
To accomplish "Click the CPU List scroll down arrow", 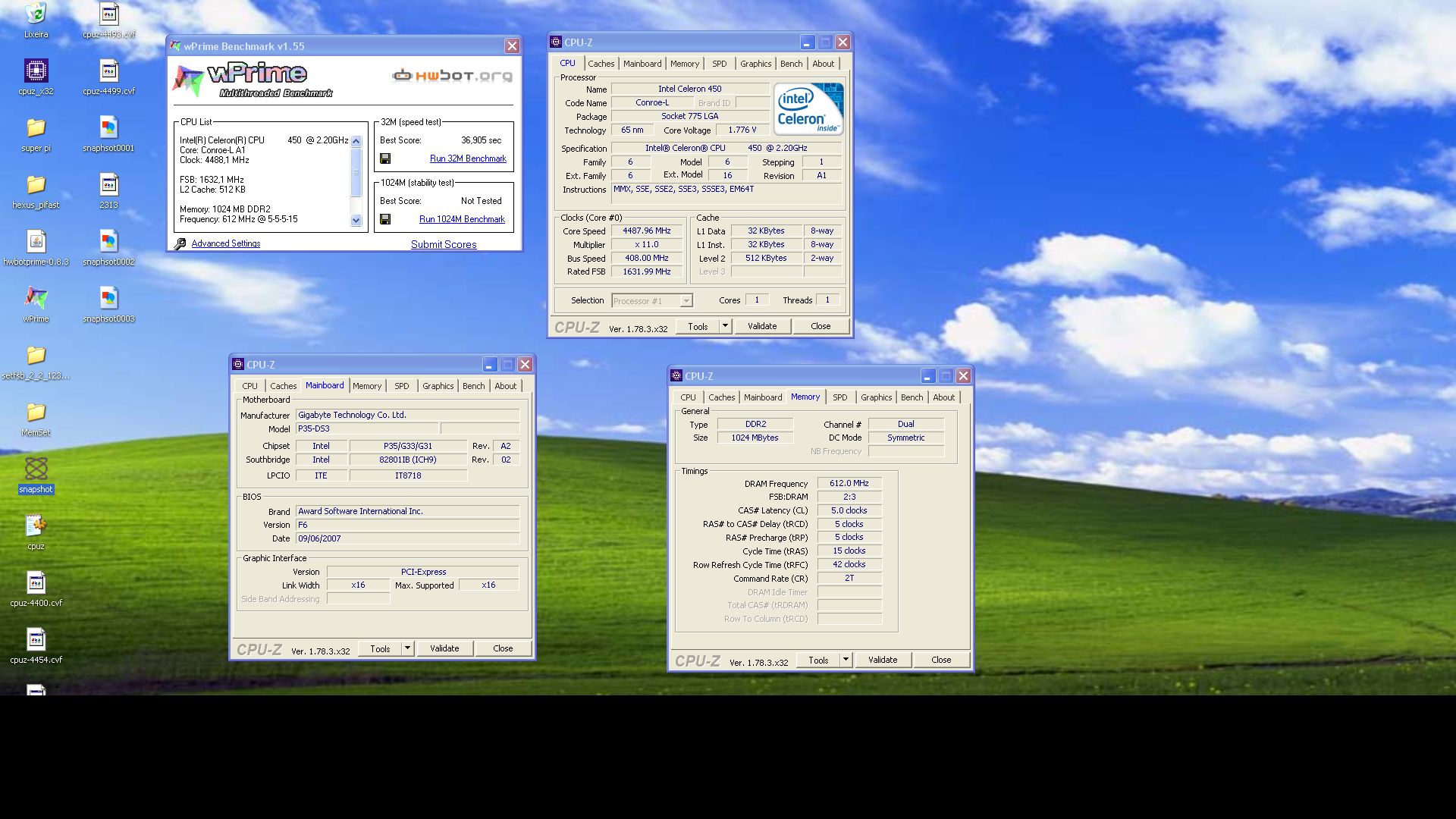I will (x=356, y=221).
